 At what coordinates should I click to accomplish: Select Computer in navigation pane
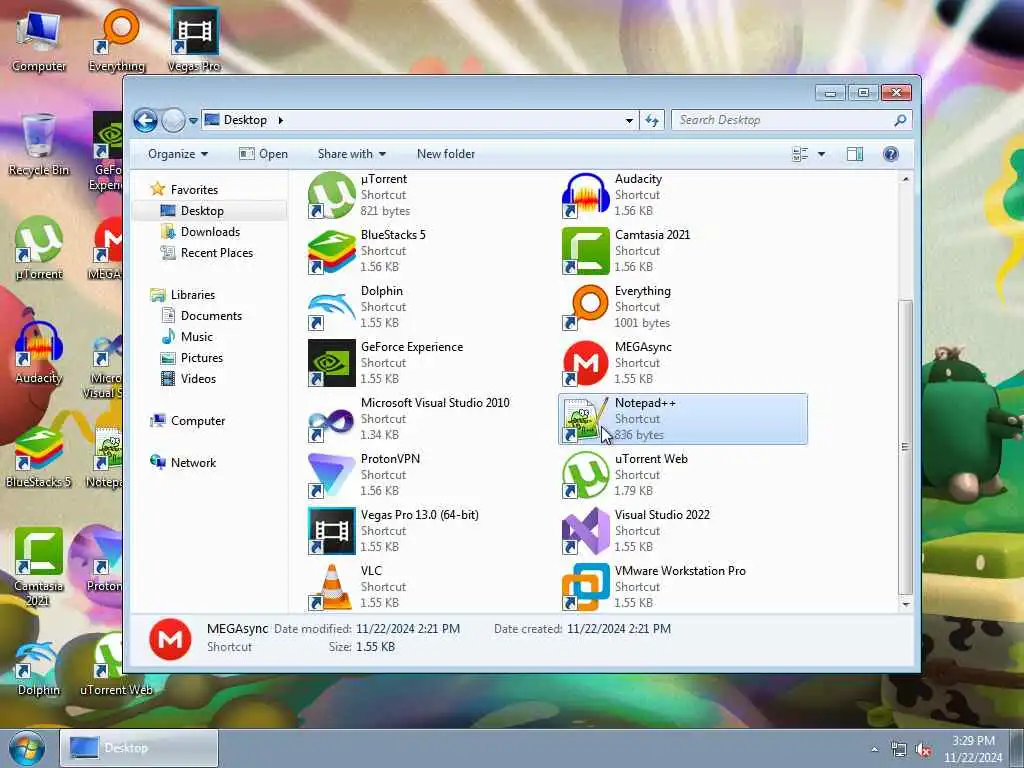tap(198, 421)
